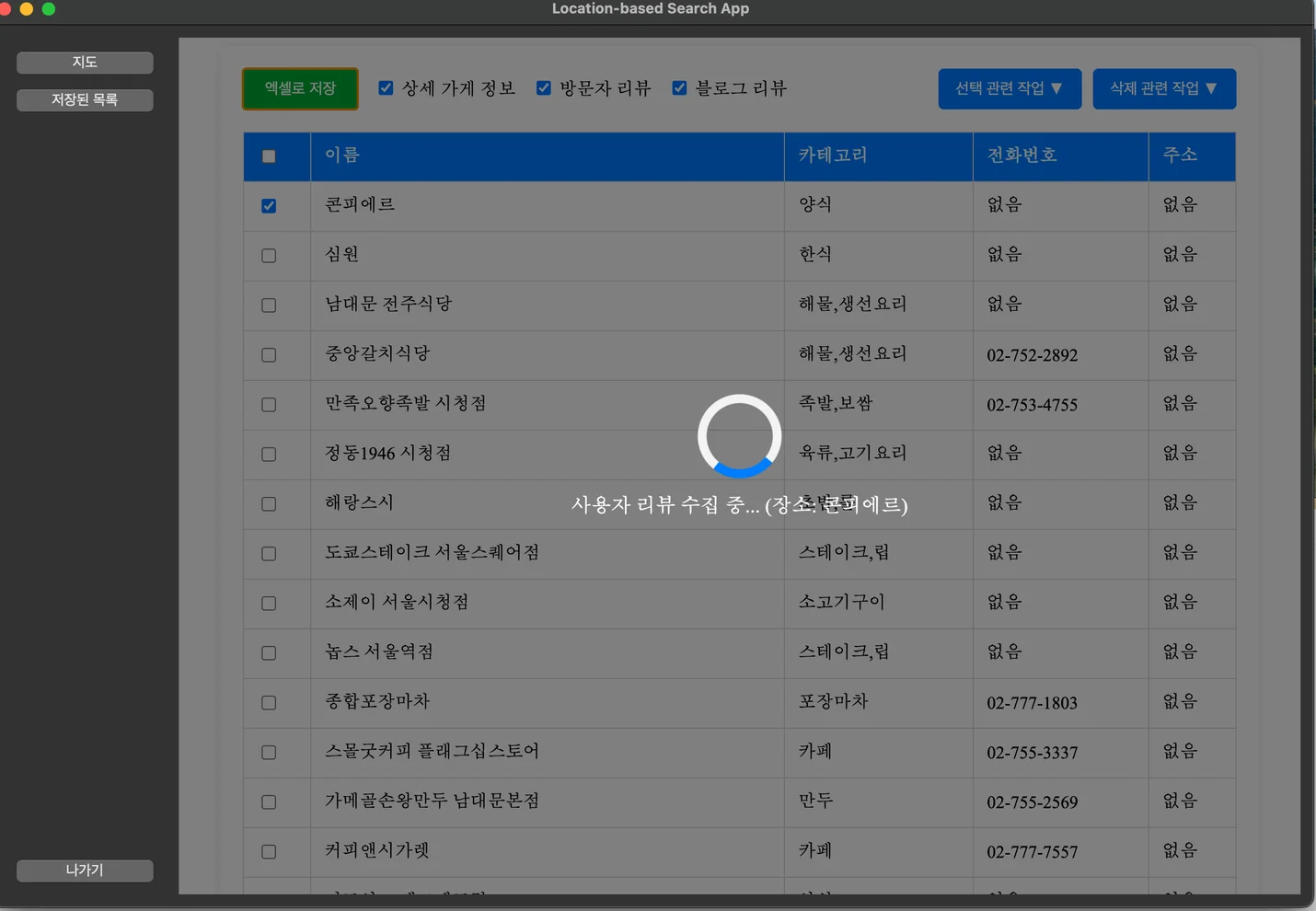Select the 남대문 전주식당 name cell
The width and height of the screenshot is (1316, 911).
(548, 306)
